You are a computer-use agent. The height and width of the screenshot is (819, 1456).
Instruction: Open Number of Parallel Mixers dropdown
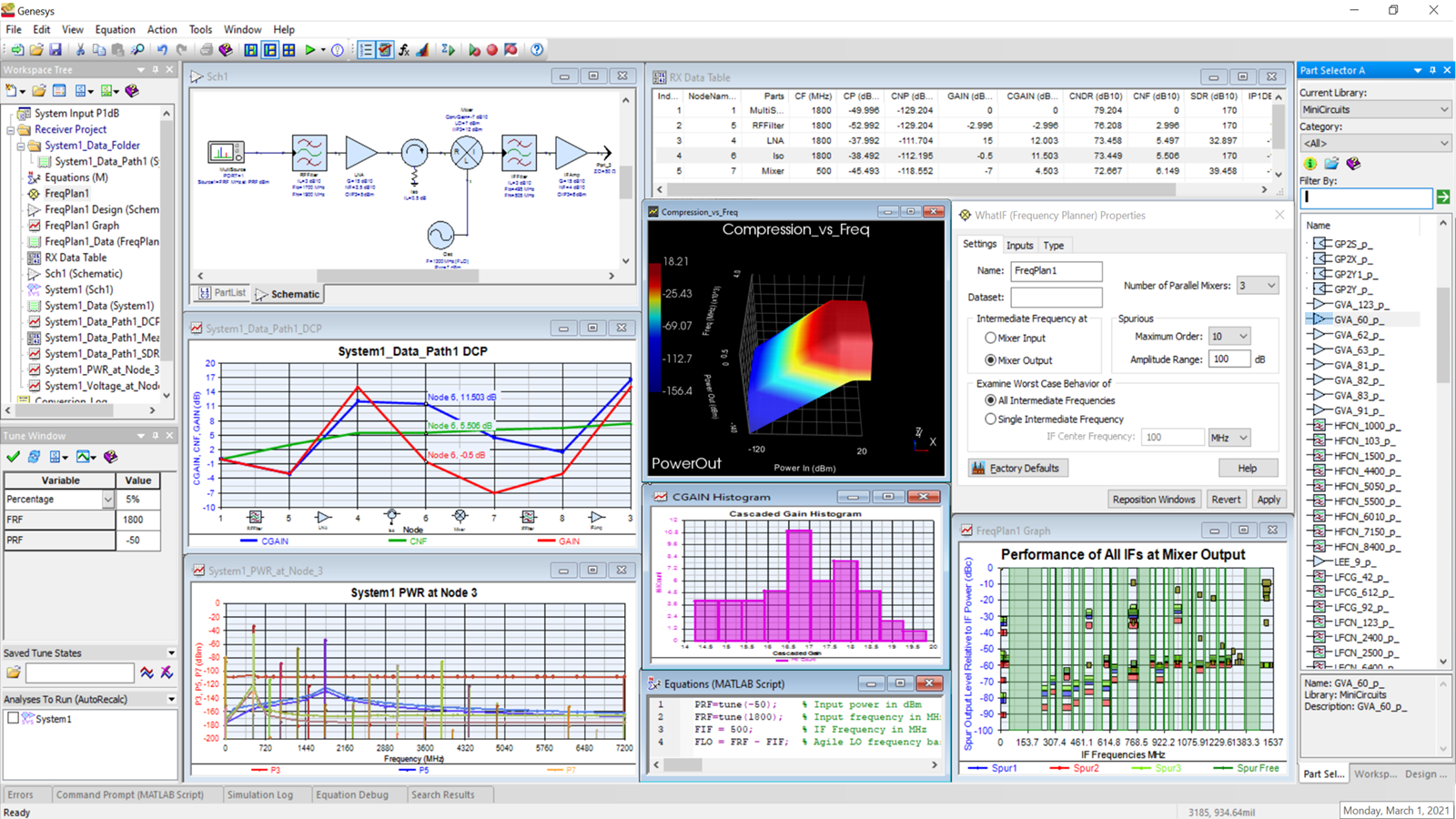point(1257,286)
